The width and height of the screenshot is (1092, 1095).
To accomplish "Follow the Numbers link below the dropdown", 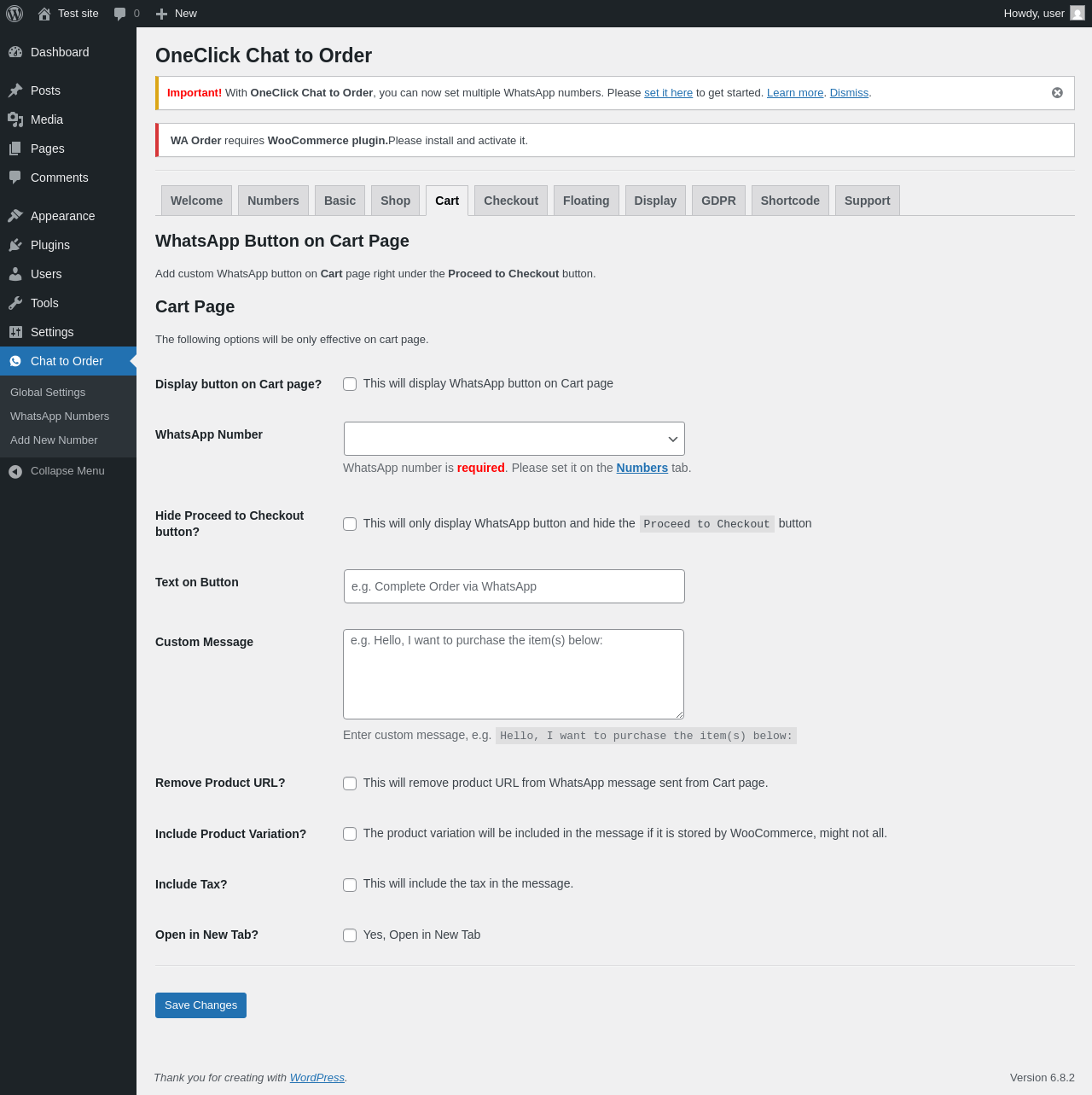I will tap(642, 468).
